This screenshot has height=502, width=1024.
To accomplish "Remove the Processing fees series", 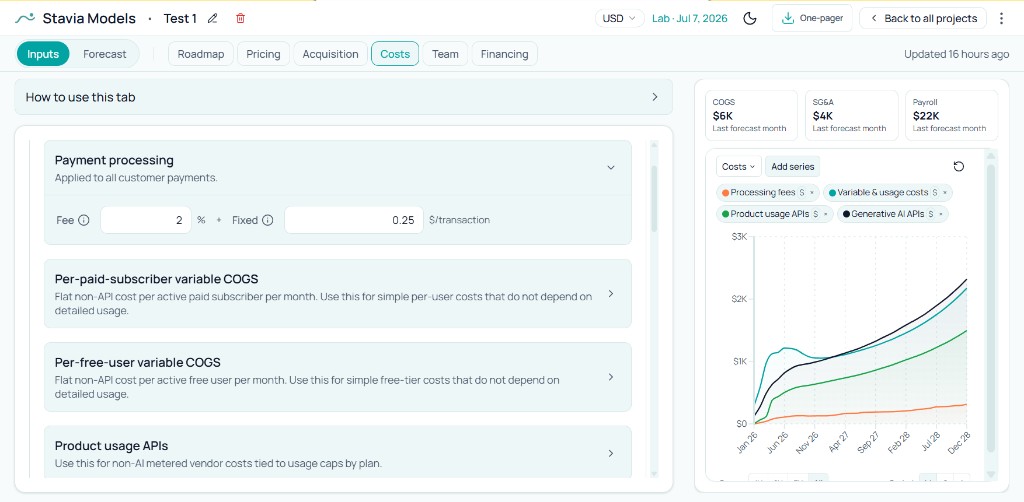I will [812, 193].
